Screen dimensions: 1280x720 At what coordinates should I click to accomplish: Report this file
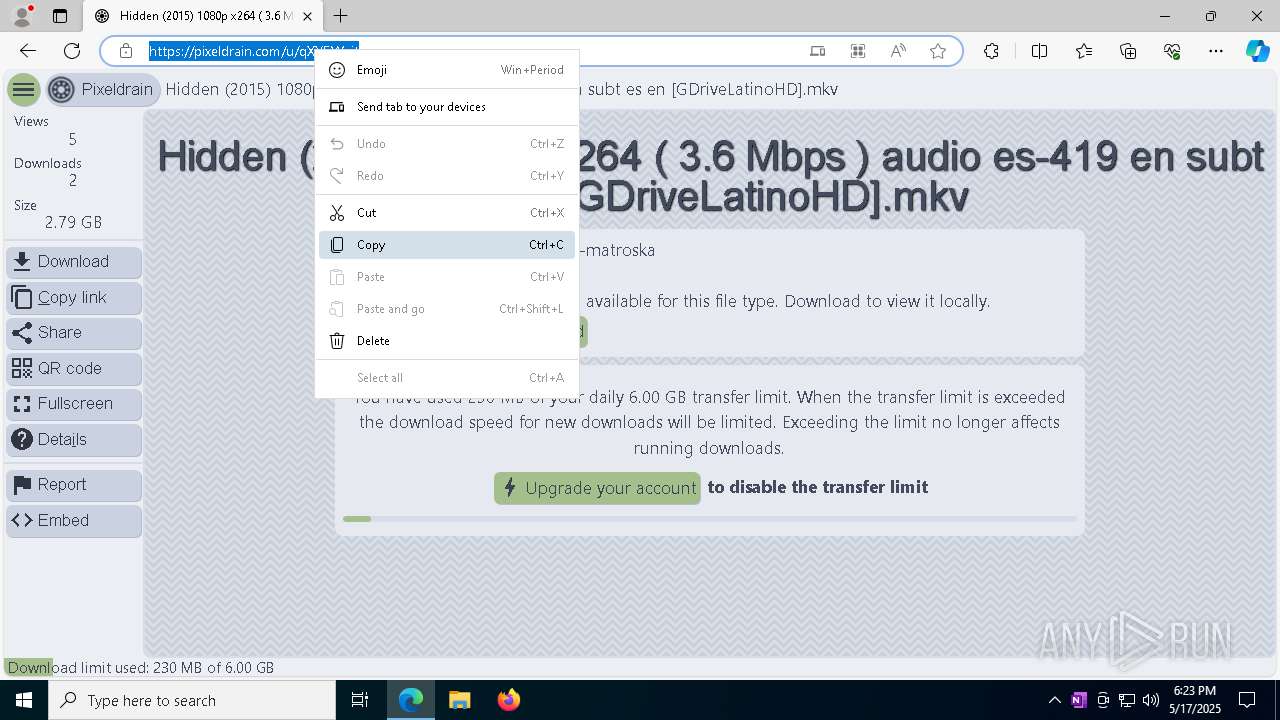[74, 485]
